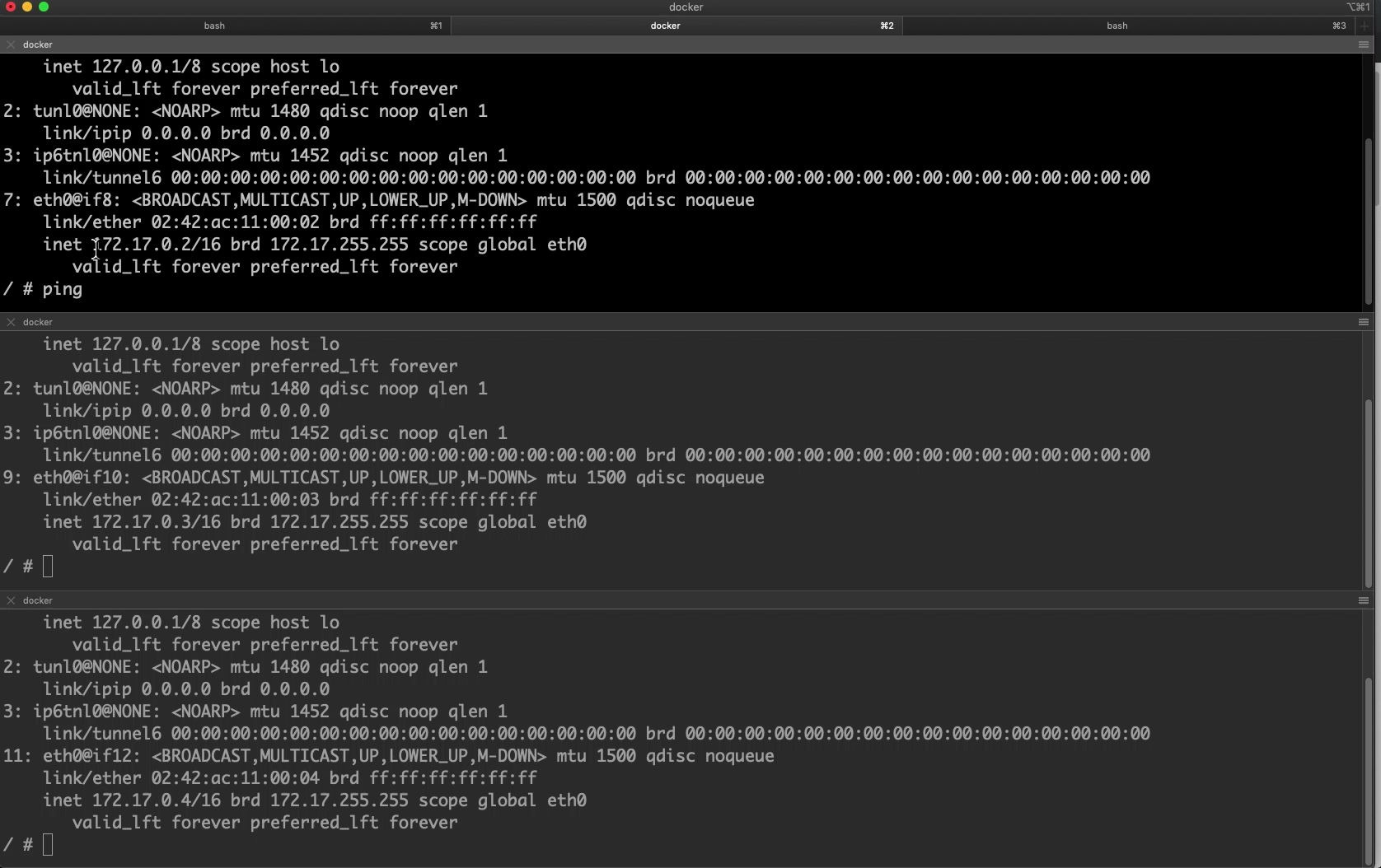Click IP address 172.17.0.2/16 in top pane
The width and height of the screenshot is (1381, 868).
[x=157, y=245]
